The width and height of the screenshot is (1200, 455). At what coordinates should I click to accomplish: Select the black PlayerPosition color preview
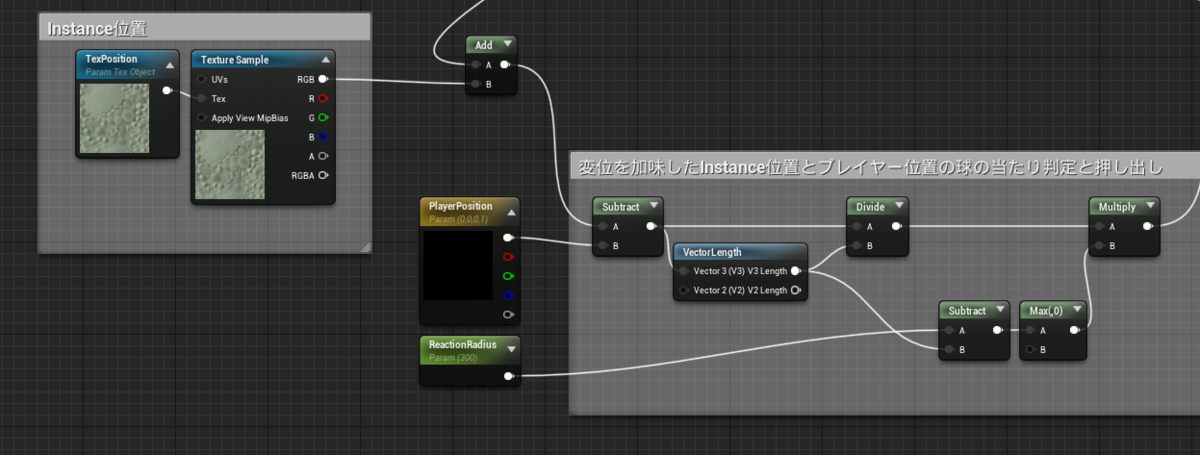458,265
